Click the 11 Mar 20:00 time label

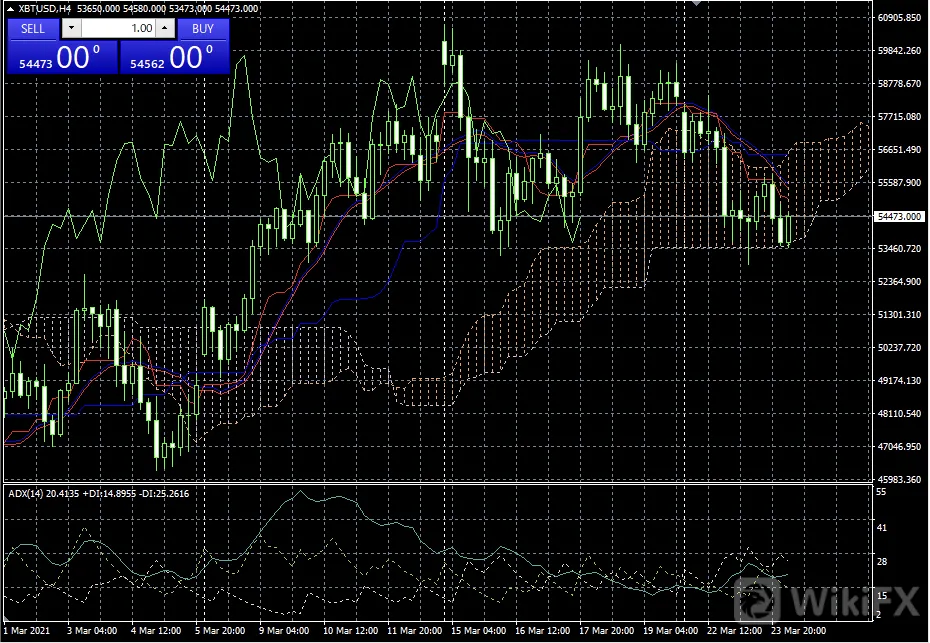(x=415, y=631)
